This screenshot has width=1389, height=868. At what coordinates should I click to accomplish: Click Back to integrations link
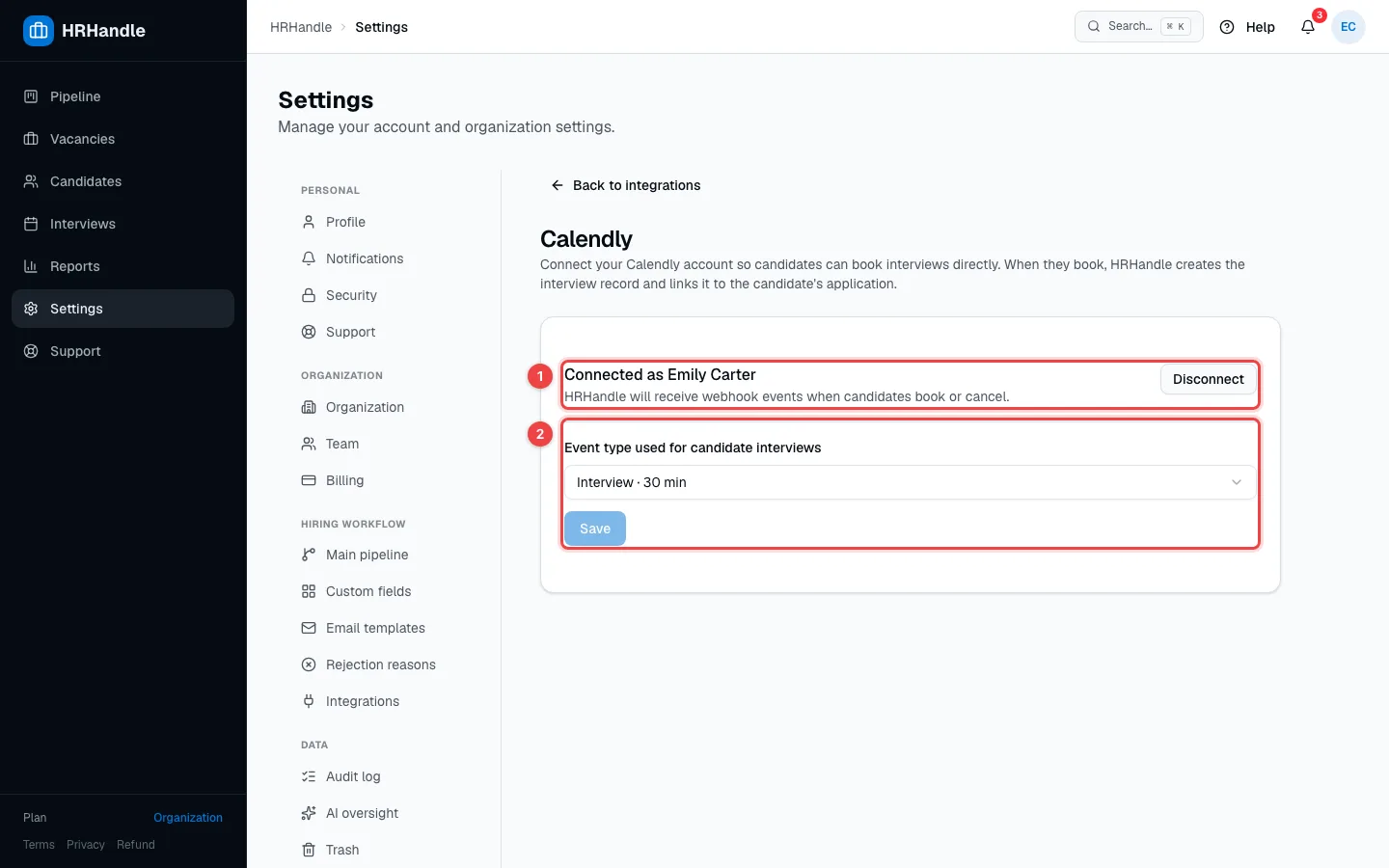point(625,185)
